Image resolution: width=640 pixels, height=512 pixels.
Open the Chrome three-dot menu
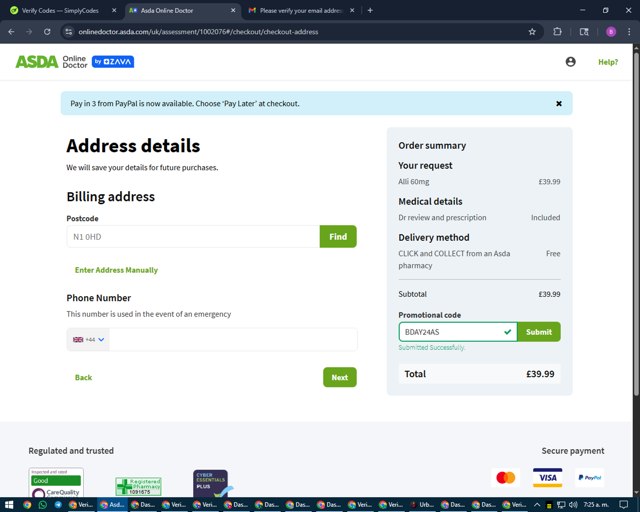pyautogui.click(x=629, y=32)
